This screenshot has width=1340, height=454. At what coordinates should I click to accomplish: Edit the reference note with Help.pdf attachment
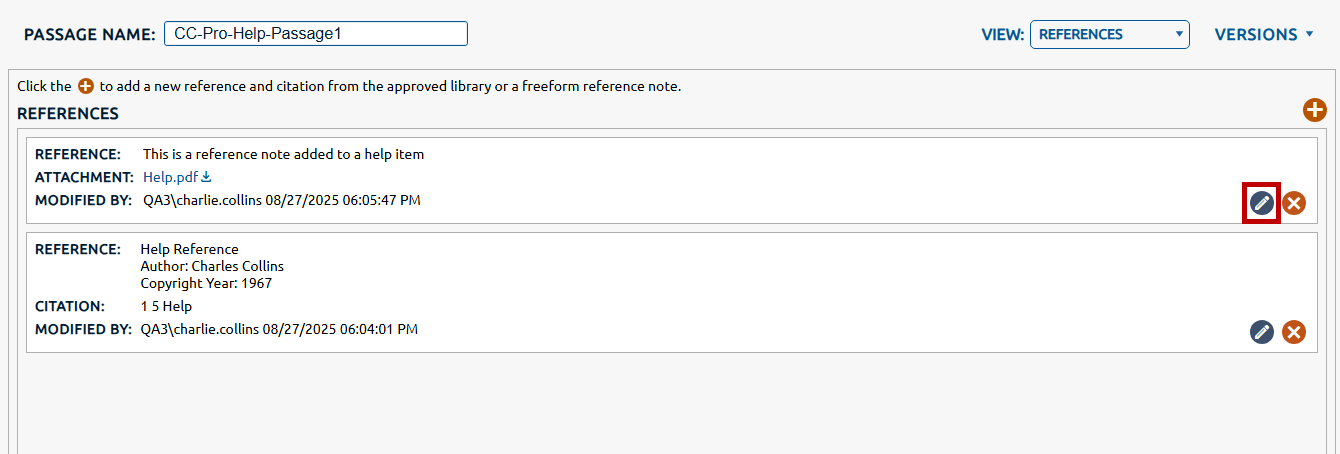coord(1262,203)
